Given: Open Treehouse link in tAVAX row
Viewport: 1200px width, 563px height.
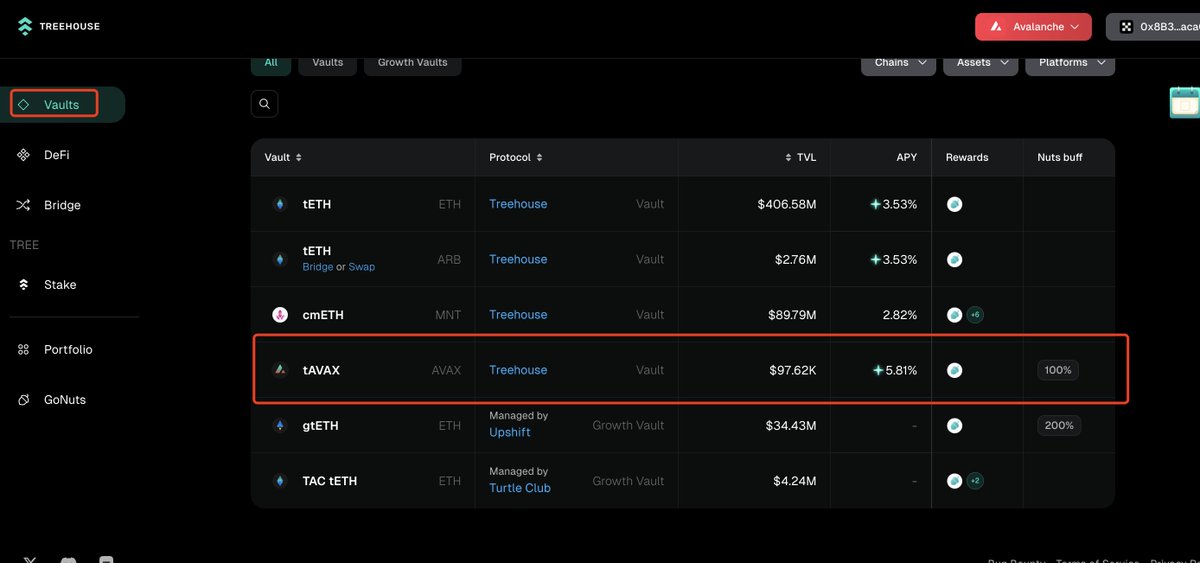Looking at the screenshot, I should click(518, 370).
